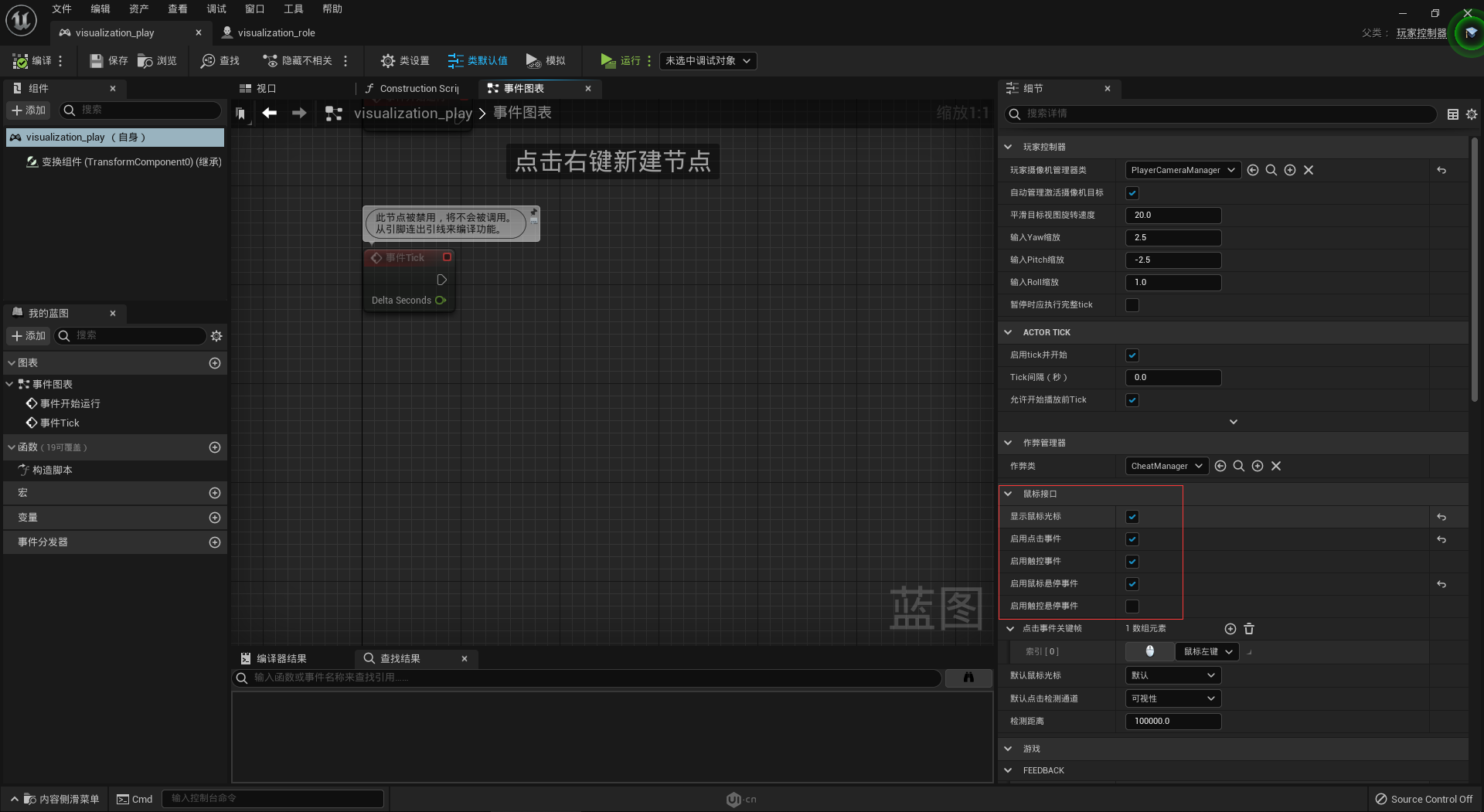Click the Compile (编译) toolbar icon
This screenshot has width=1484, height=812.
click(21, 61)
